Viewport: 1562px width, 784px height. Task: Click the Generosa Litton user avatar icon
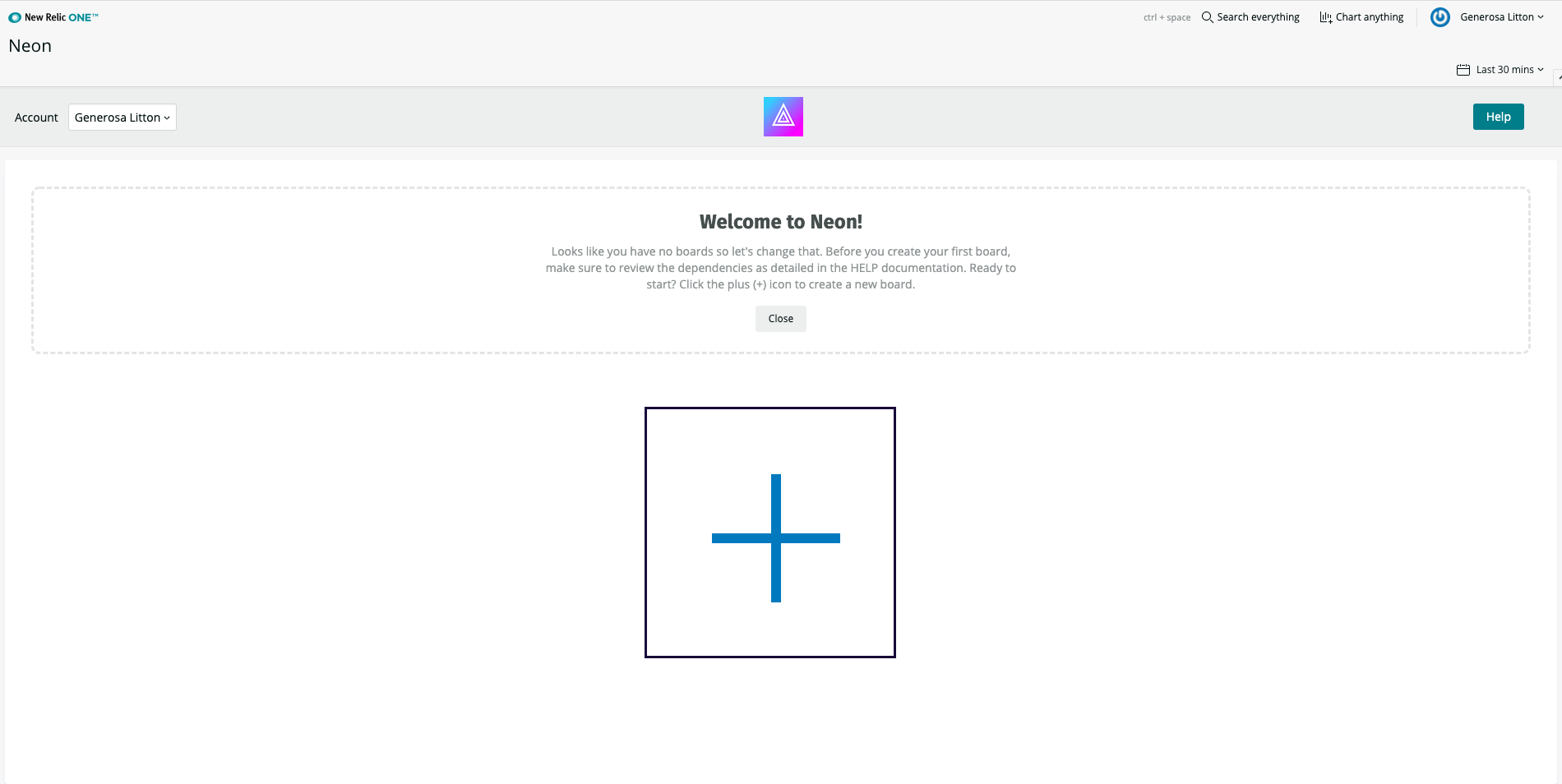pyautogui.click(x=1440, y=17)
